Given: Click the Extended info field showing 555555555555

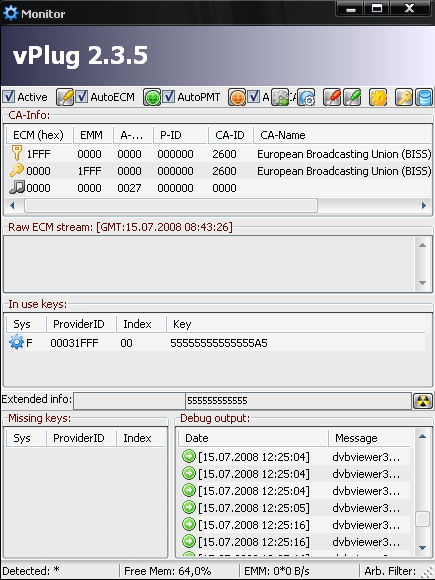Looking at the screenshot, I should pos(298,401).
